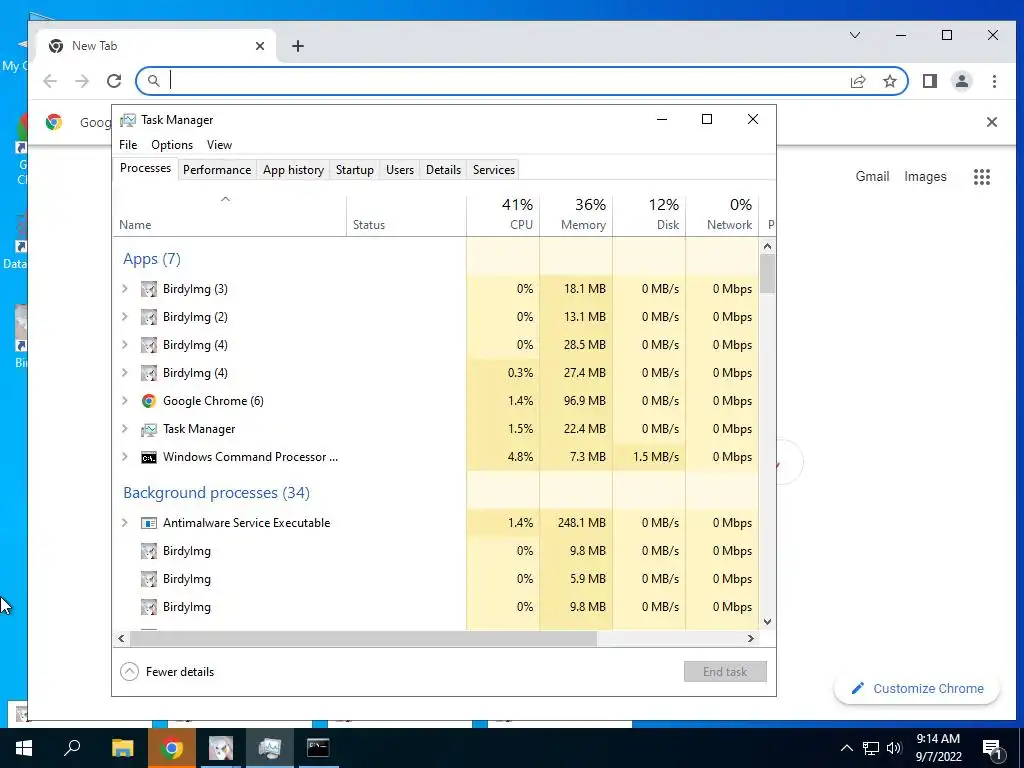Screen dimensions: 1024x768
Task: Click the Windows Command Processor icon
Action: (x=149, y=457)
